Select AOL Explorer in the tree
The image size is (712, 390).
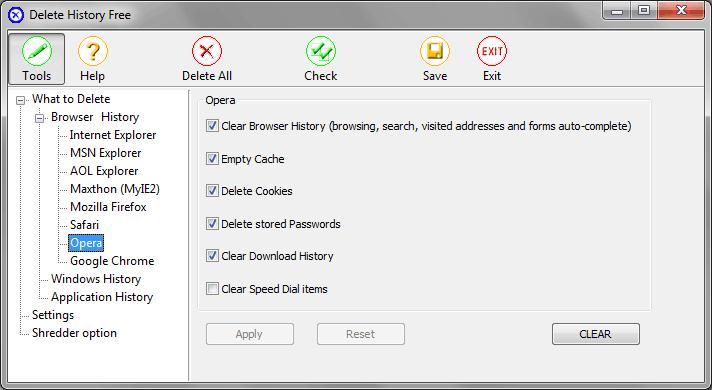pyautogui.click(x=104, y=171)
